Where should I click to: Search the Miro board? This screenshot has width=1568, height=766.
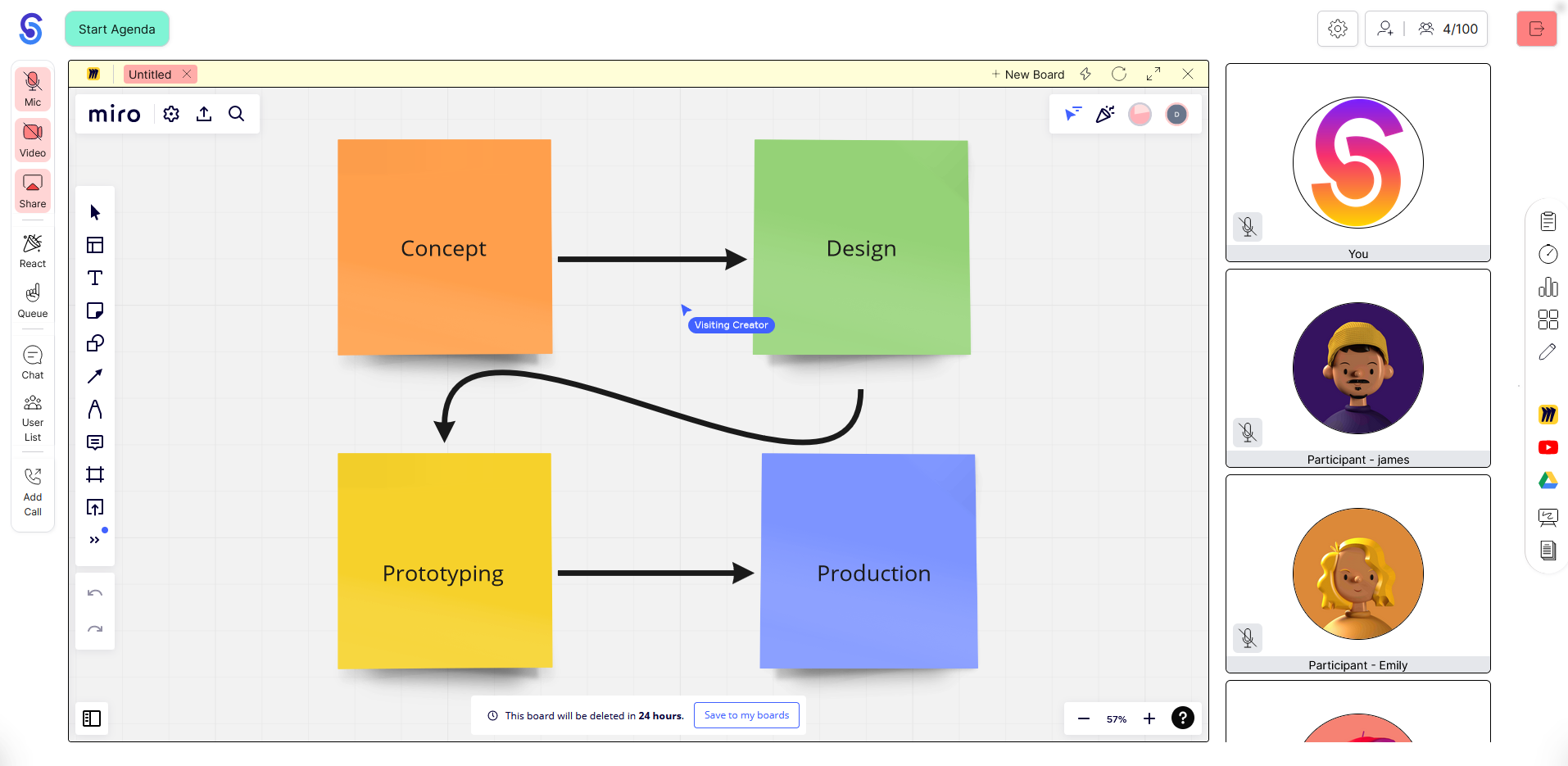pos(237,114)
